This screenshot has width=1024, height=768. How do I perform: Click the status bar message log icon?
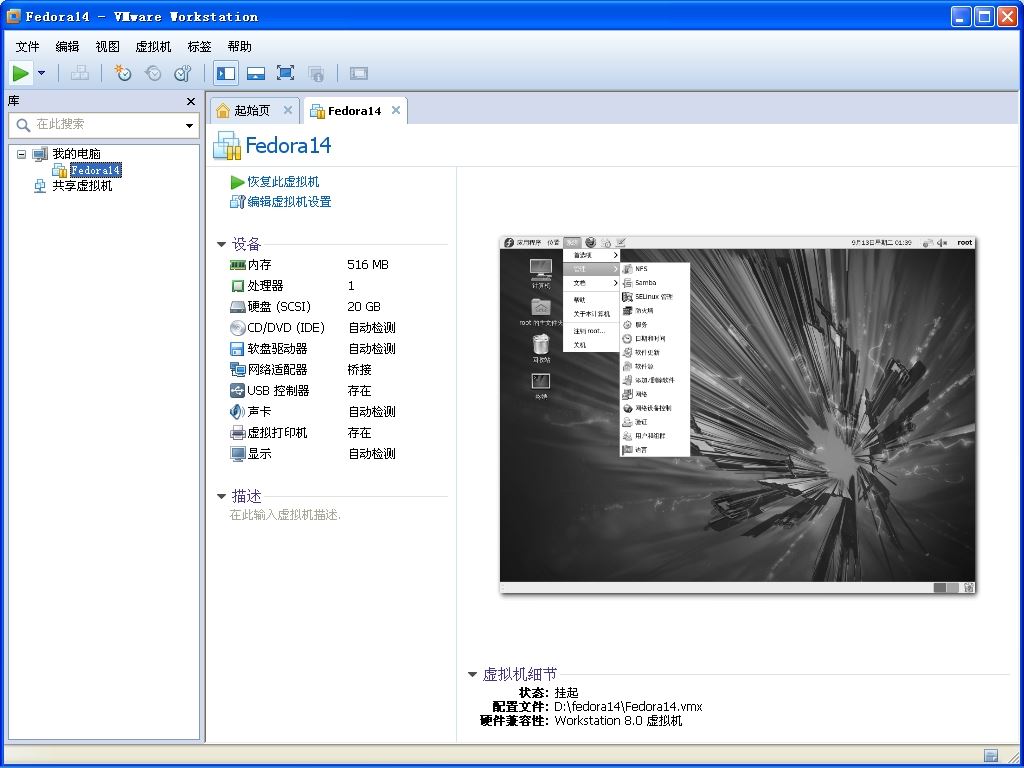pos(991,756)
